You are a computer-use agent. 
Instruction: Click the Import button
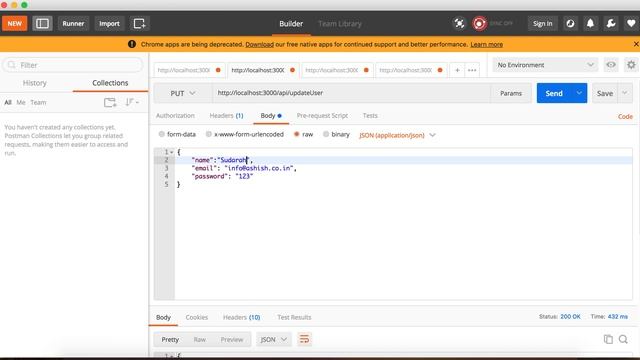coord(109,23)
